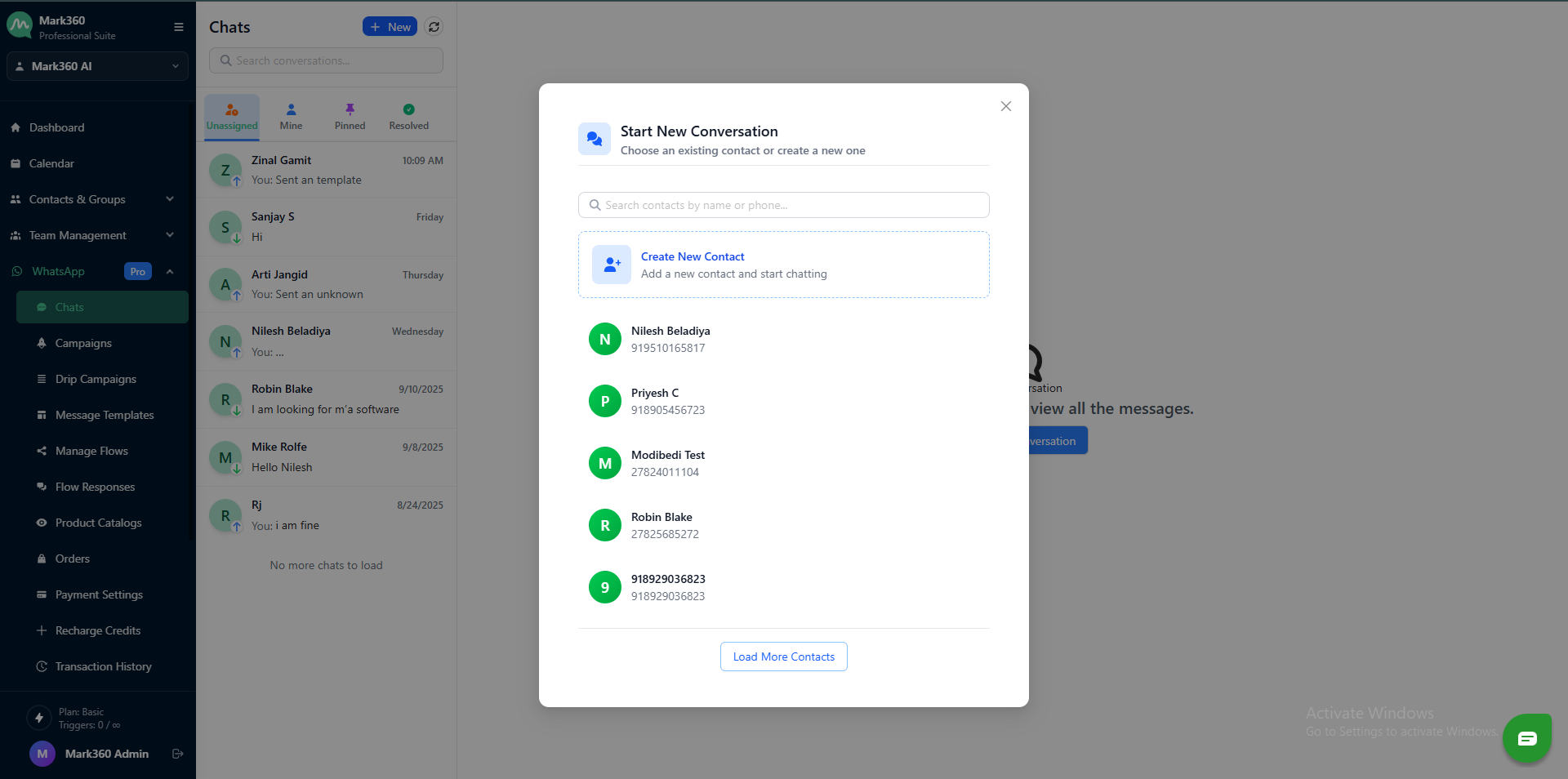Click the Create New Contact person icon
The height and width of the screenshot is (779, 1568).
point(611,265)
